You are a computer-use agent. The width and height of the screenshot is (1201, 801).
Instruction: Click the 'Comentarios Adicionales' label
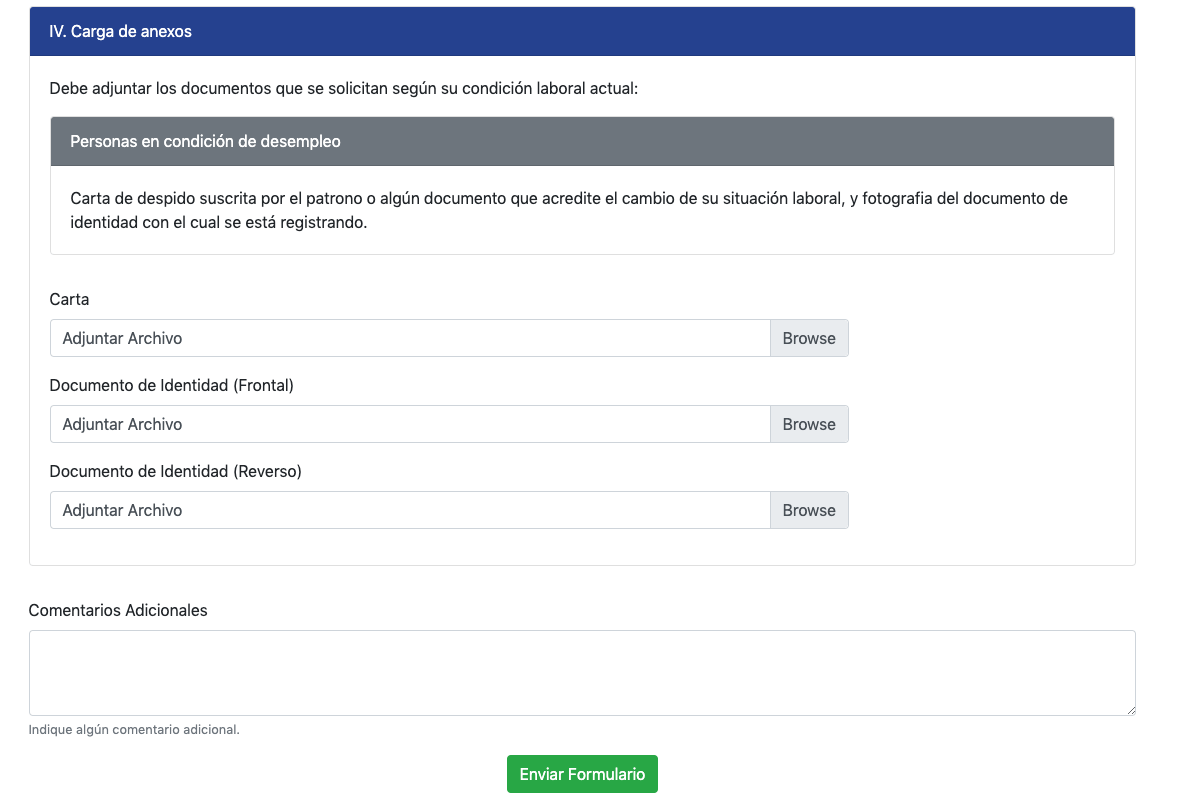tap(118, 610)
